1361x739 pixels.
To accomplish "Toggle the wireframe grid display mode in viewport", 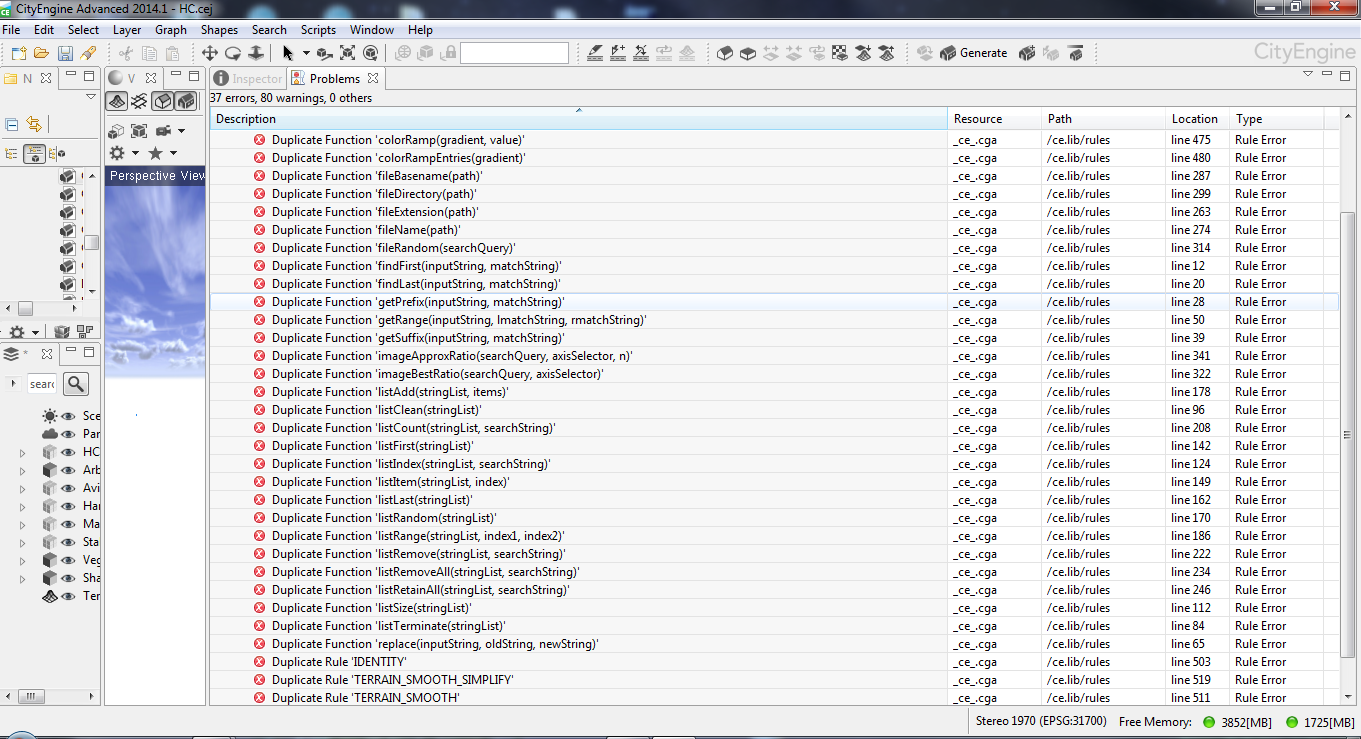I will coord(139,101).
